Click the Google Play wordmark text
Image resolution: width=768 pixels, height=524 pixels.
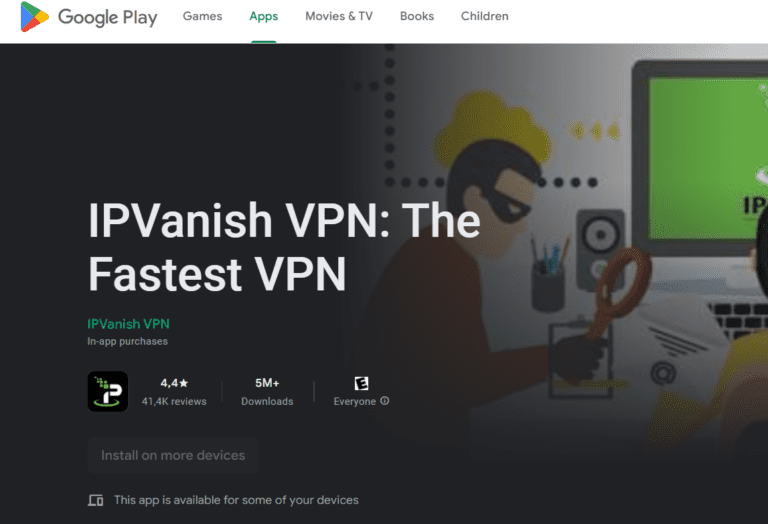click(x=108, y=17)
